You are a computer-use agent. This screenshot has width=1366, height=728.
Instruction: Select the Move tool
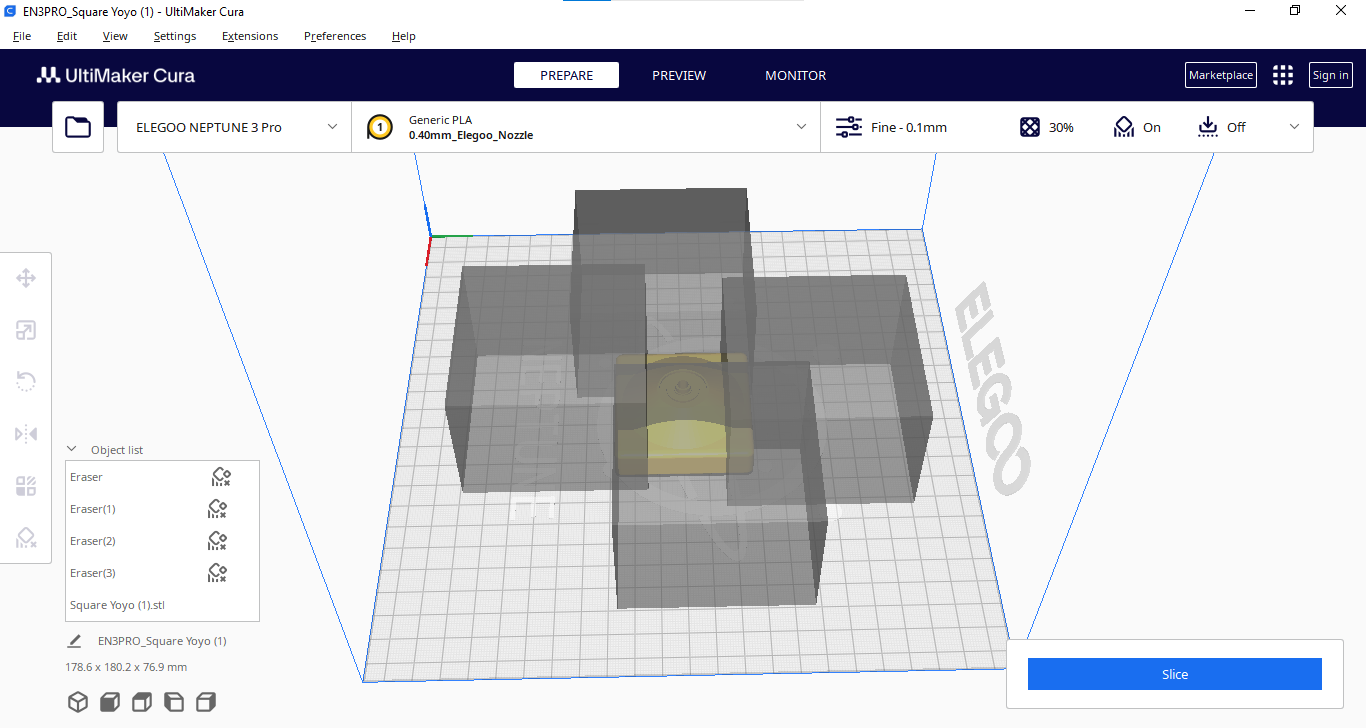coord(25,278)
